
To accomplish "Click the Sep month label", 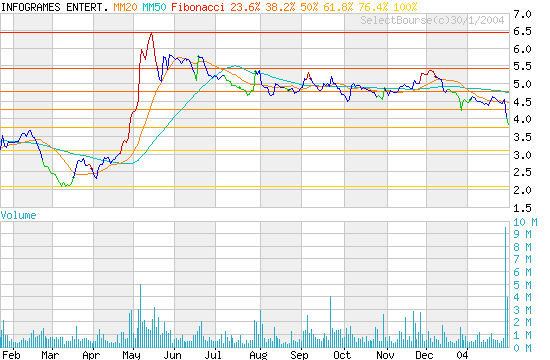I will (299, 355).
